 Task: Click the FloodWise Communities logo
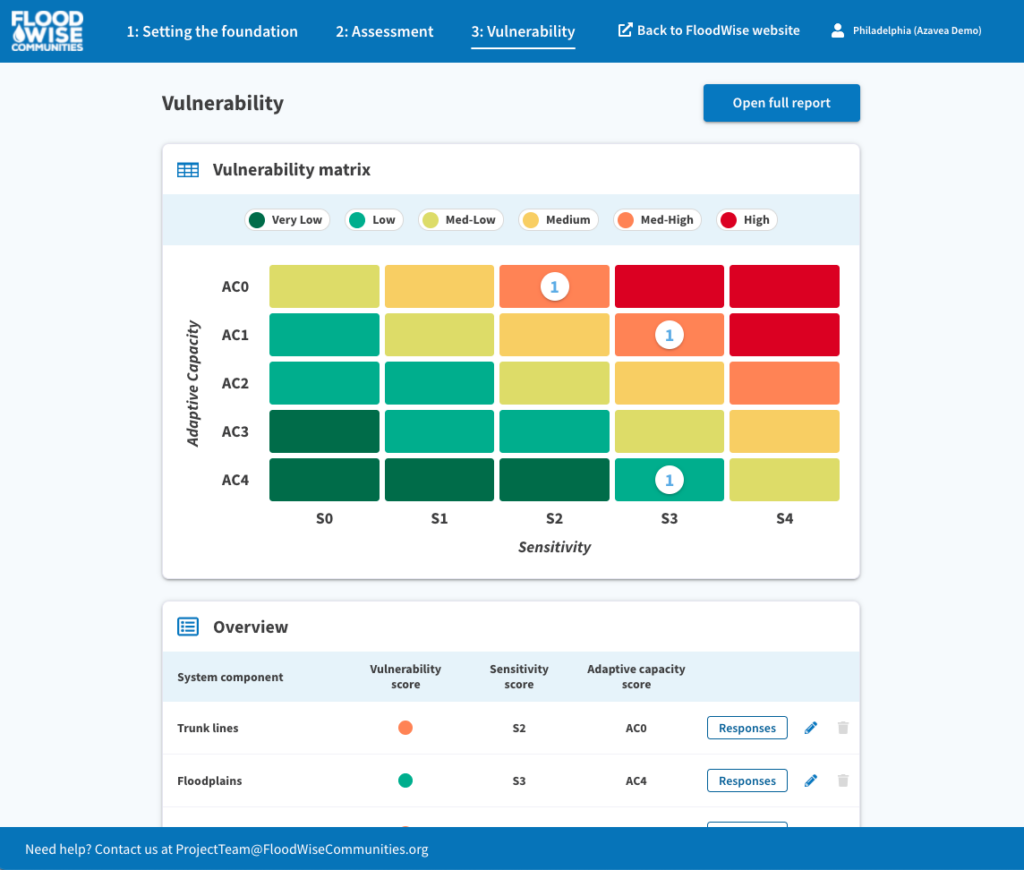47,31
